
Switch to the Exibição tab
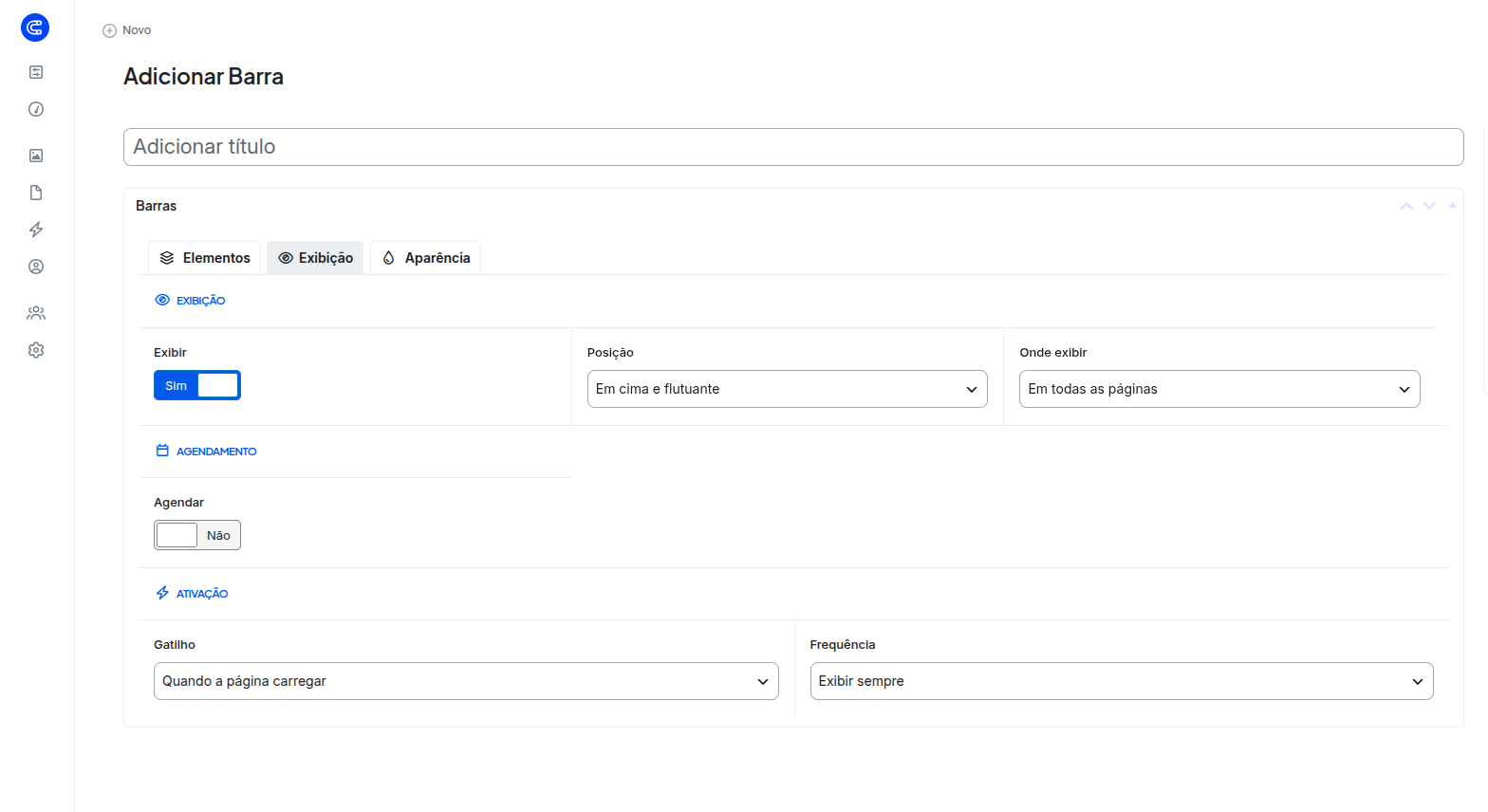(315, 258)
